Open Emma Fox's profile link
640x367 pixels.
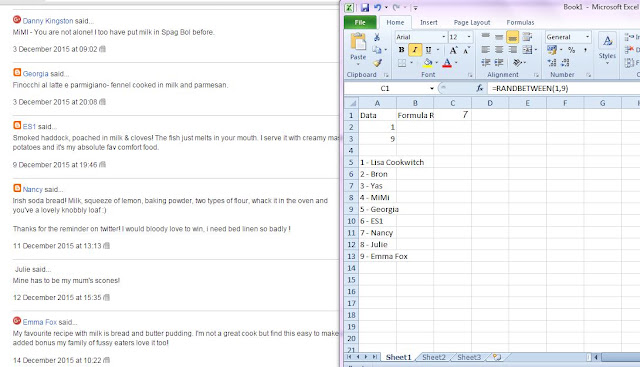point(40,322)
